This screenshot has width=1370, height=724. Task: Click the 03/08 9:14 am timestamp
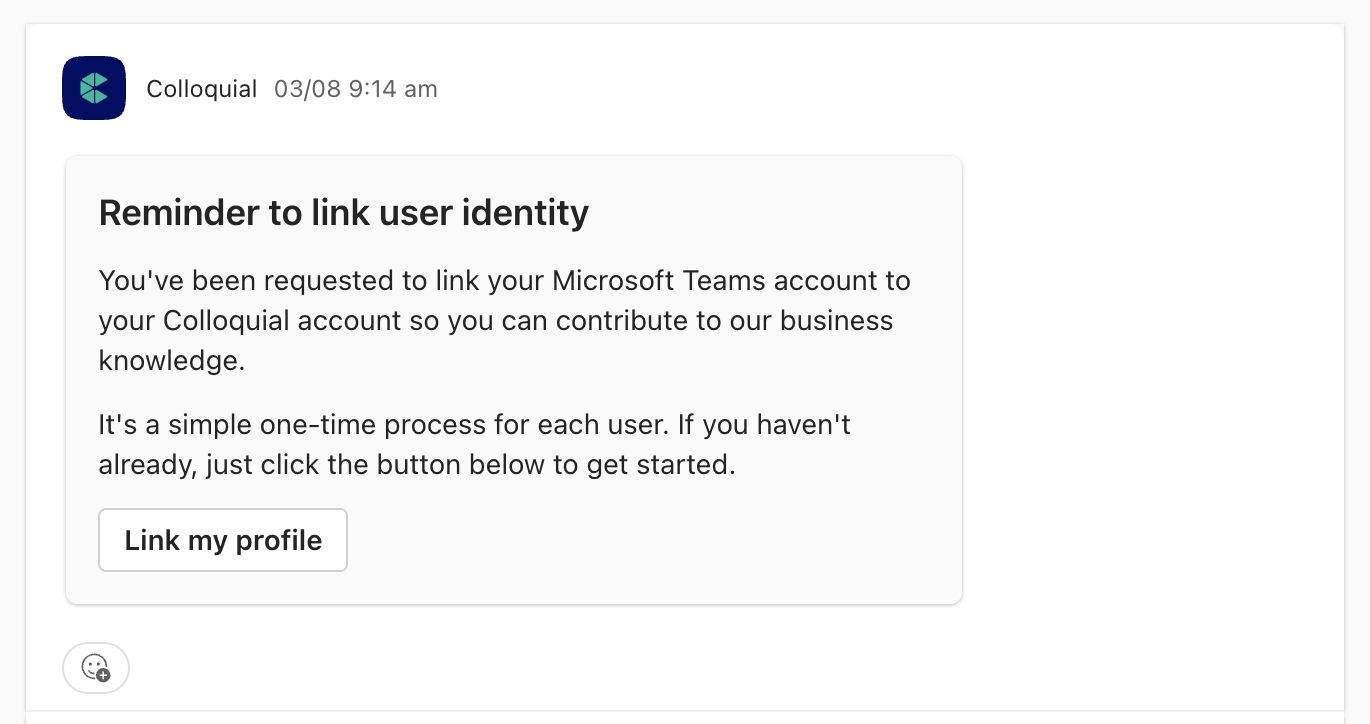tap(356, 89)
